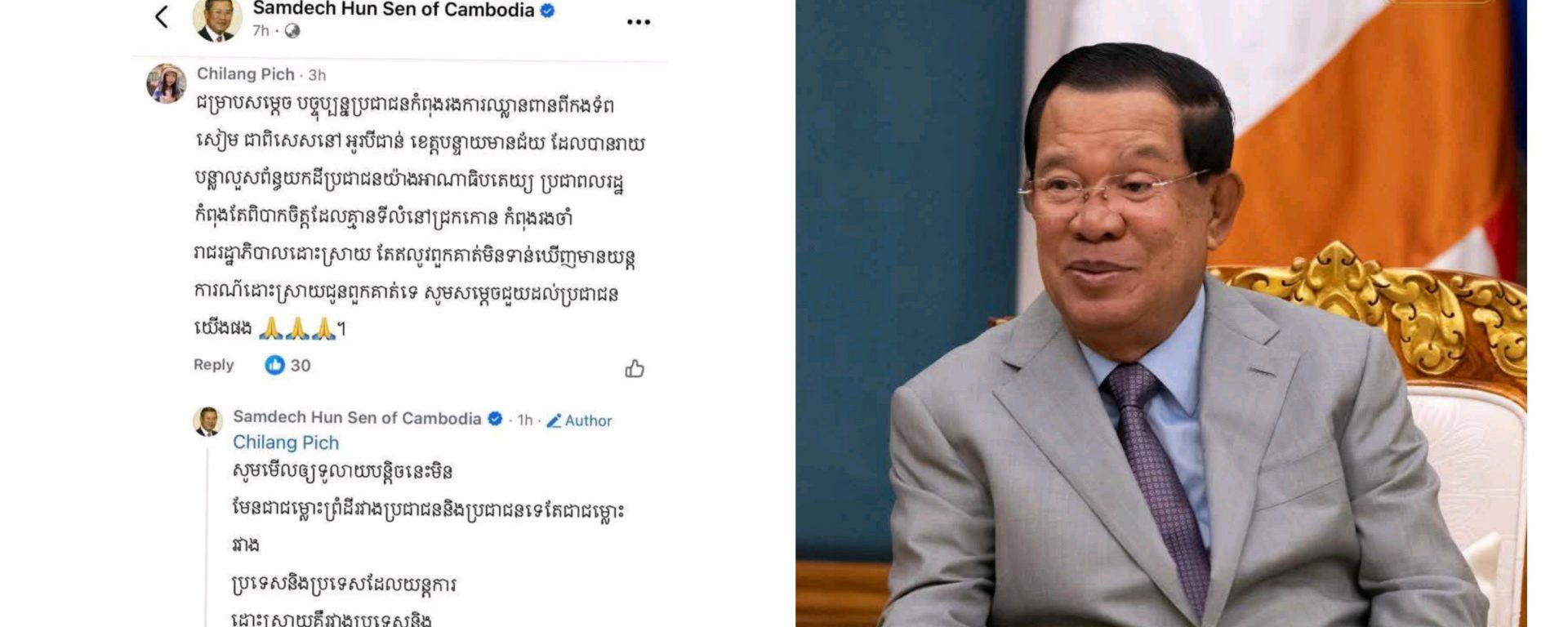Open Samdech Hun Sen reply author name
1568x627 pixels.
click(x=357, y=418)
